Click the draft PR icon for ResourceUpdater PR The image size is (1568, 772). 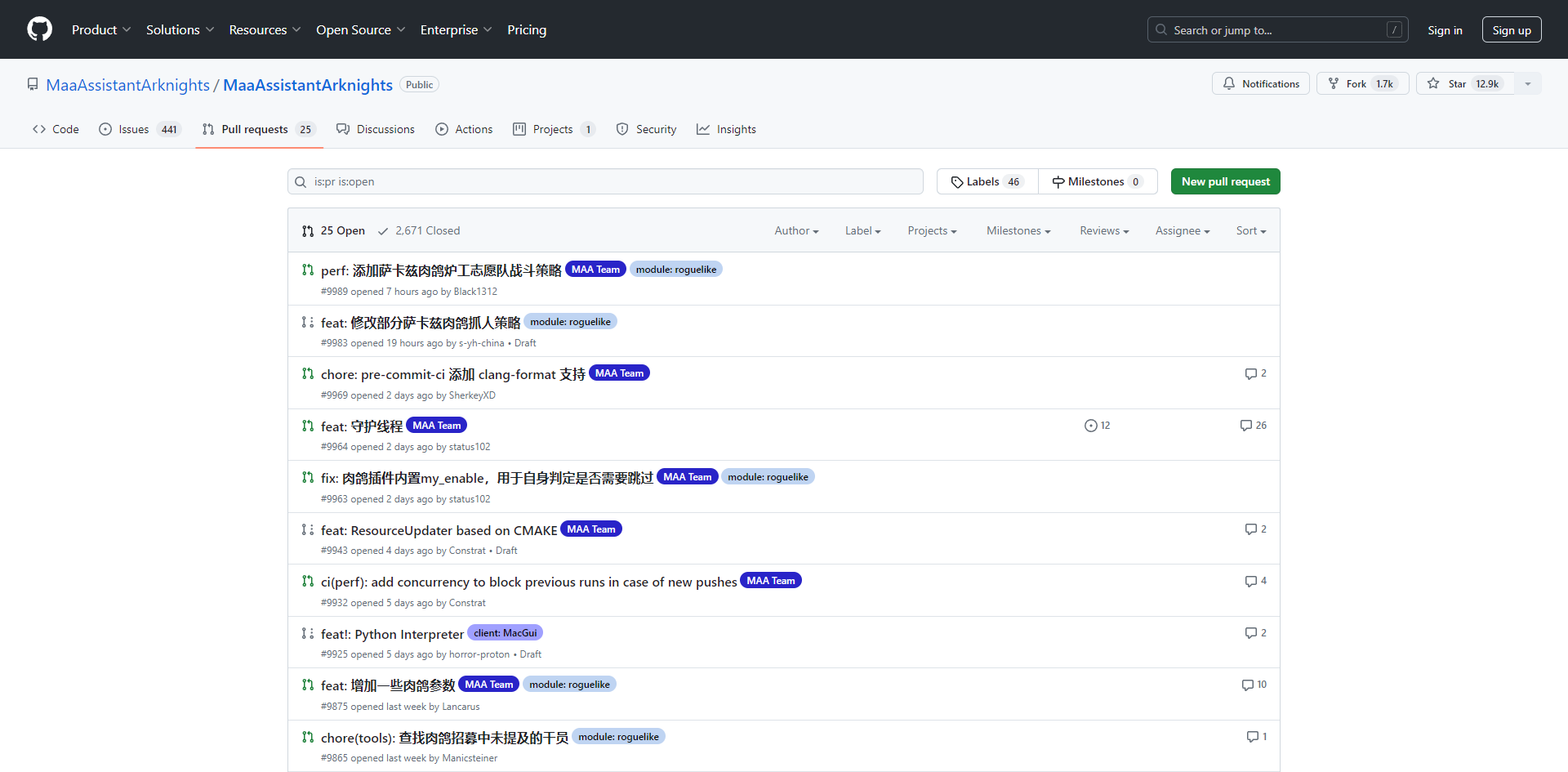pos(308,529)
